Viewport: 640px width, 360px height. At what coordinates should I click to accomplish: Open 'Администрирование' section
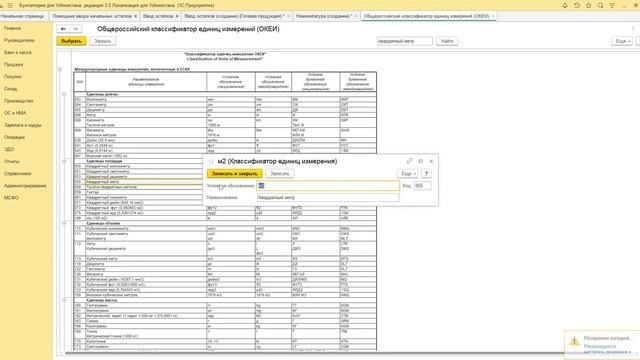click(x=25, y=186)
